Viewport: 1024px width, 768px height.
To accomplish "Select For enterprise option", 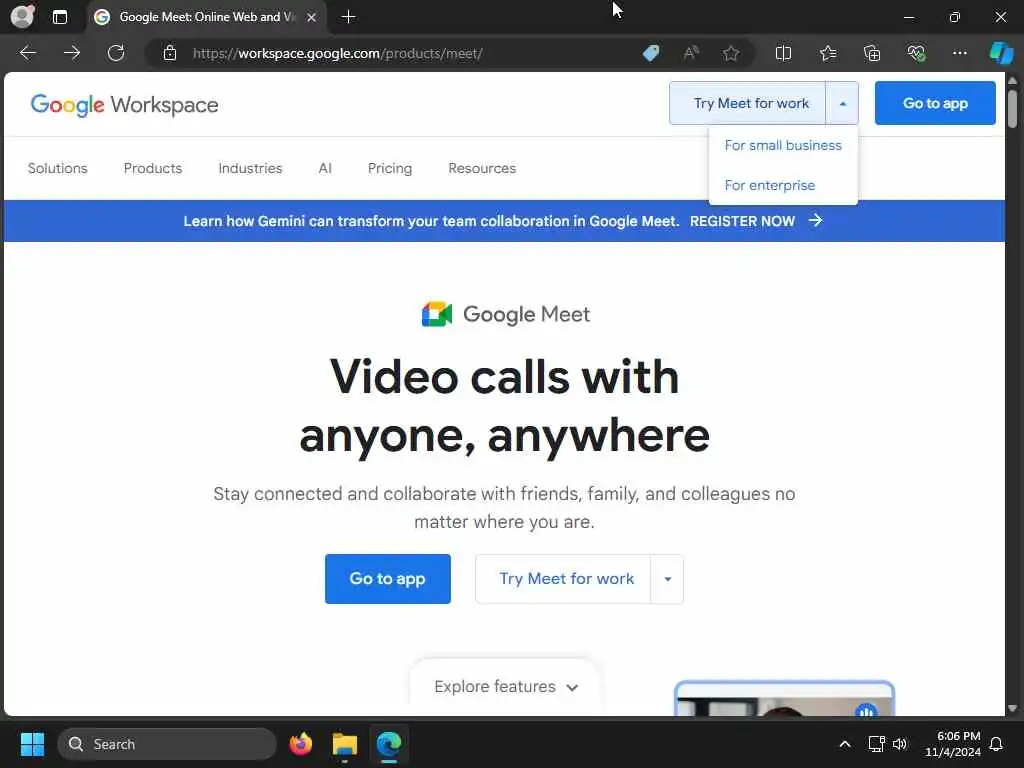I will [770, 185].
